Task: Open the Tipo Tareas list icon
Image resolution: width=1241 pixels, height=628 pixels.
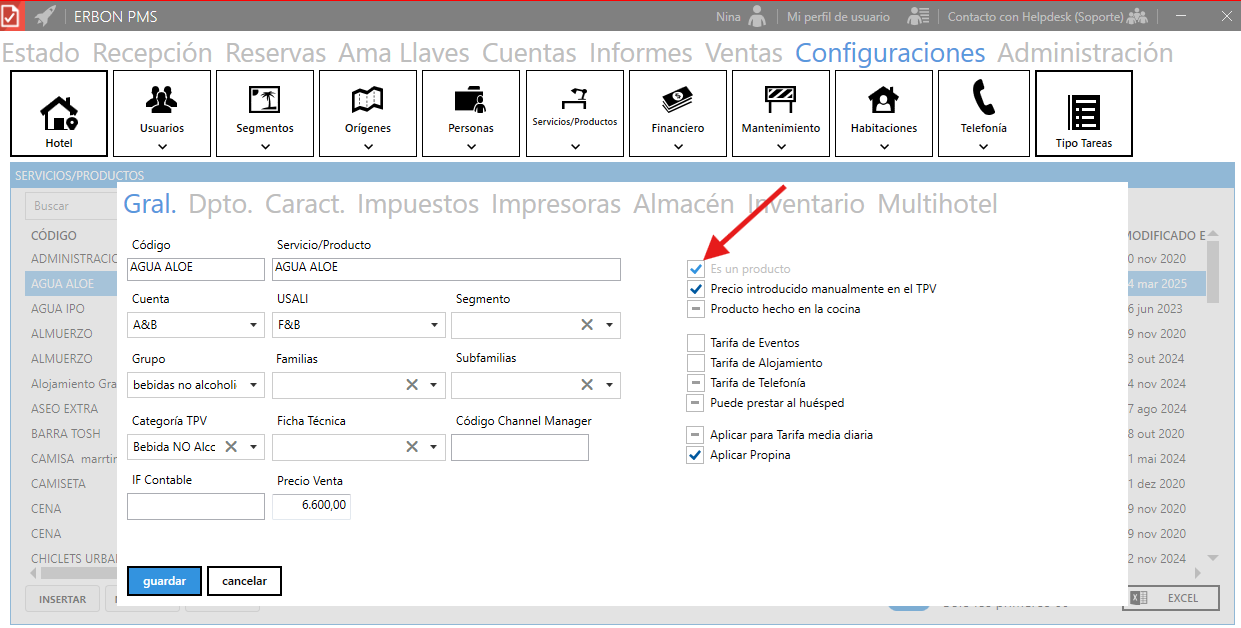Action: tap(1084, 112)
